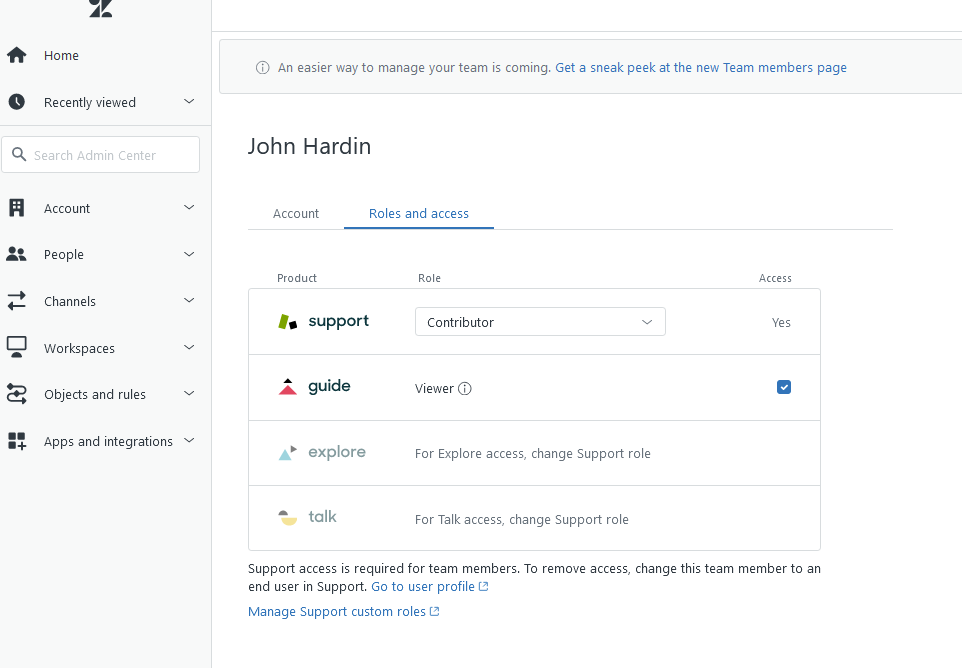The height and width of the screenshot is (668, 962).
Task: Click the Explore product logo
Action: pyautogui.click(x=321, y=453)
